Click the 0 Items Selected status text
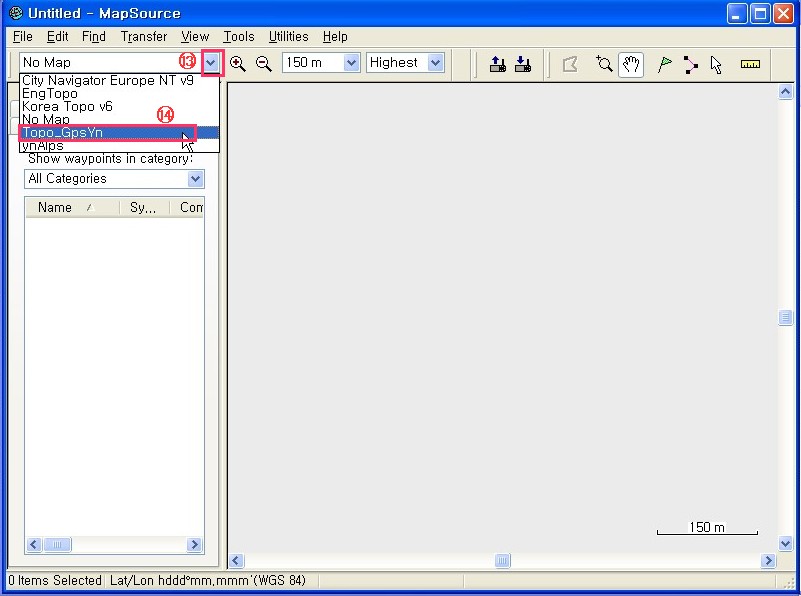Image resolution: width=801 pixels, height=596 pixels. click(x=55, y=581)
